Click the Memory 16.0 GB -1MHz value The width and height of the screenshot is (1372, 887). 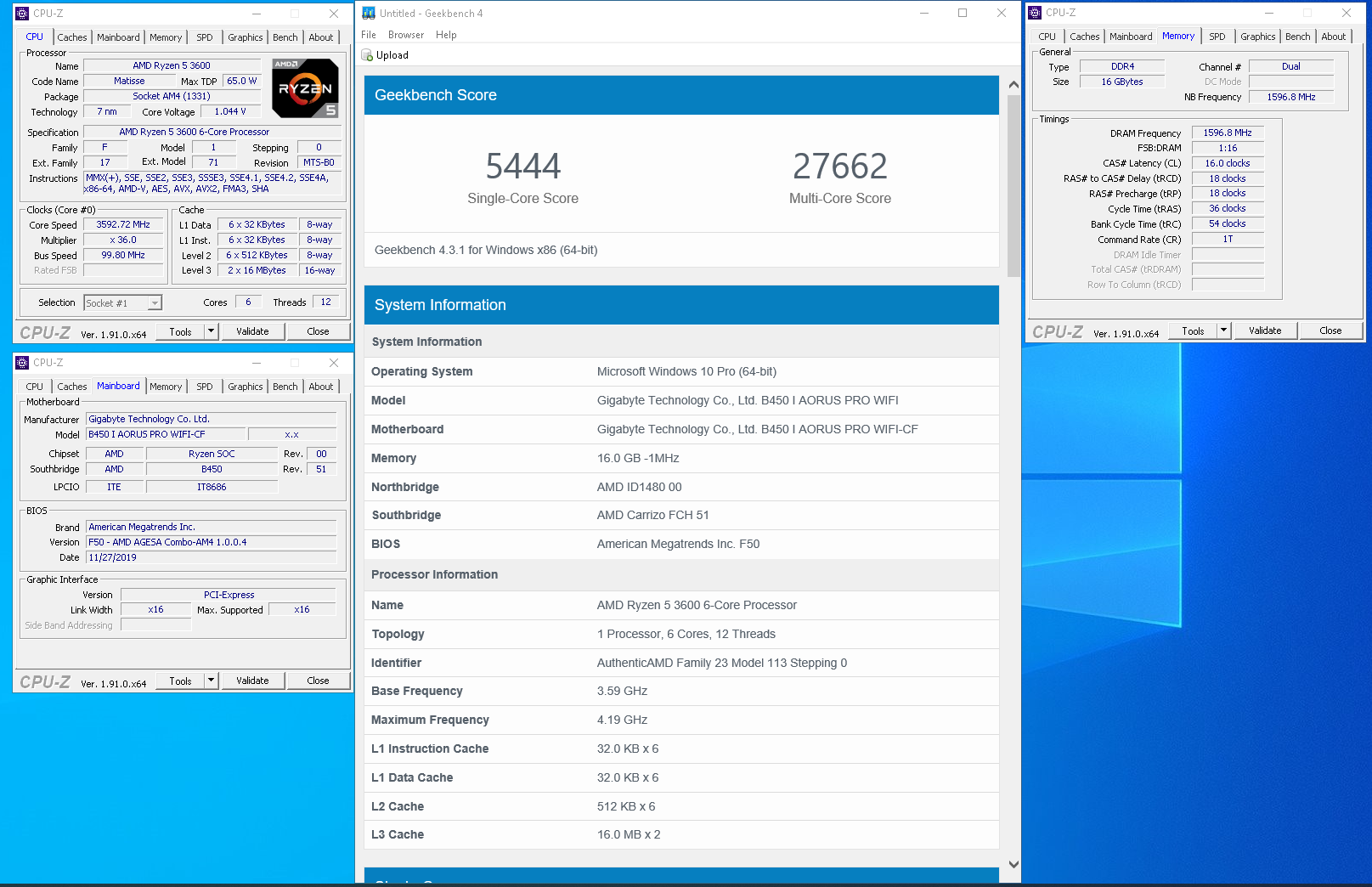pos(638,458)
